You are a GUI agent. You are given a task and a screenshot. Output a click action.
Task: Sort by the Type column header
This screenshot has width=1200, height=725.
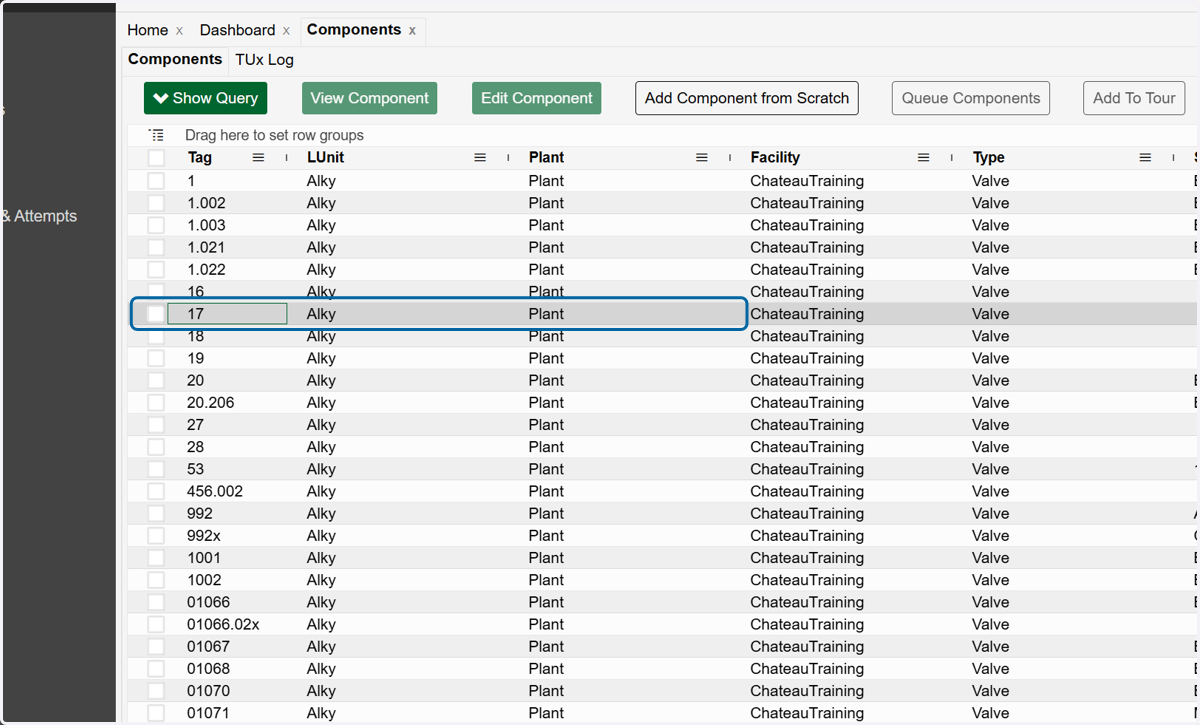pos(989,158)
